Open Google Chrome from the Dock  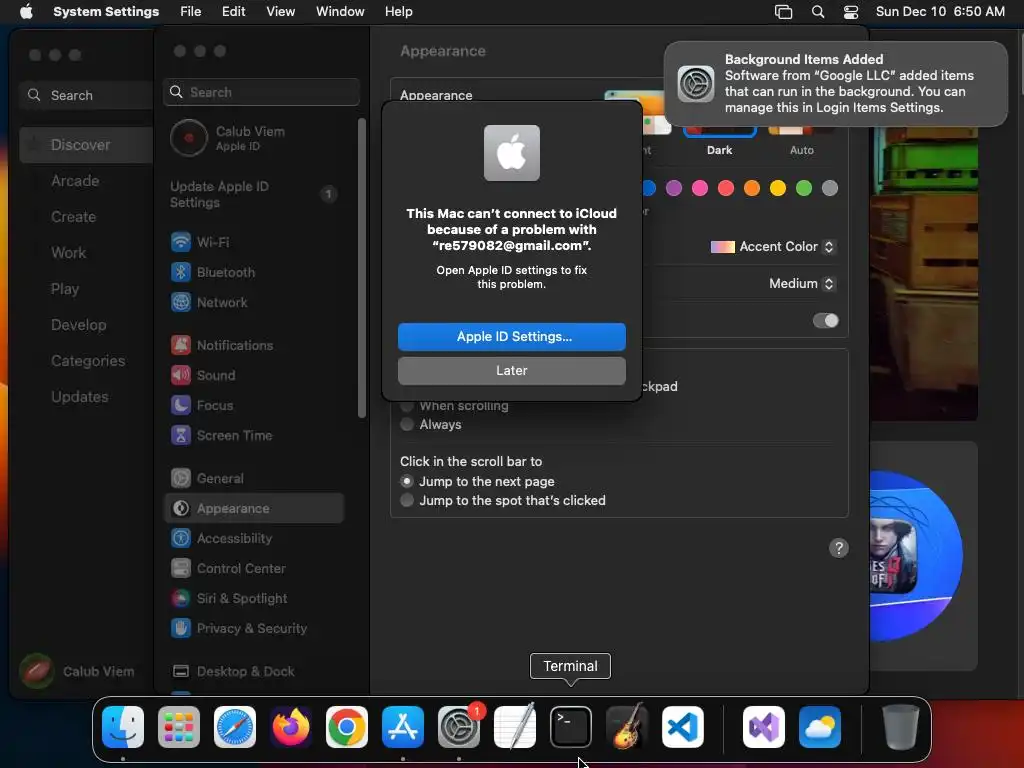coord(347,726)
